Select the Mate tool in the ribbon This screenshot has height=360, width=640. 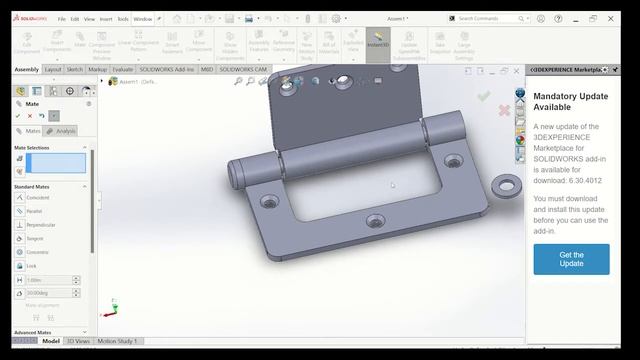[80, 40]
